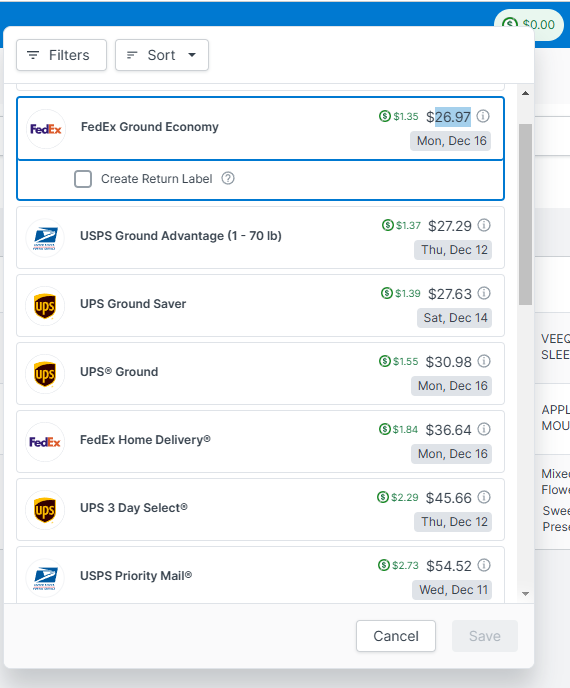This screenshot has height=688, width=570.
Task: Open FedEx Ground Economy price info icon
Action: point(483,116)
